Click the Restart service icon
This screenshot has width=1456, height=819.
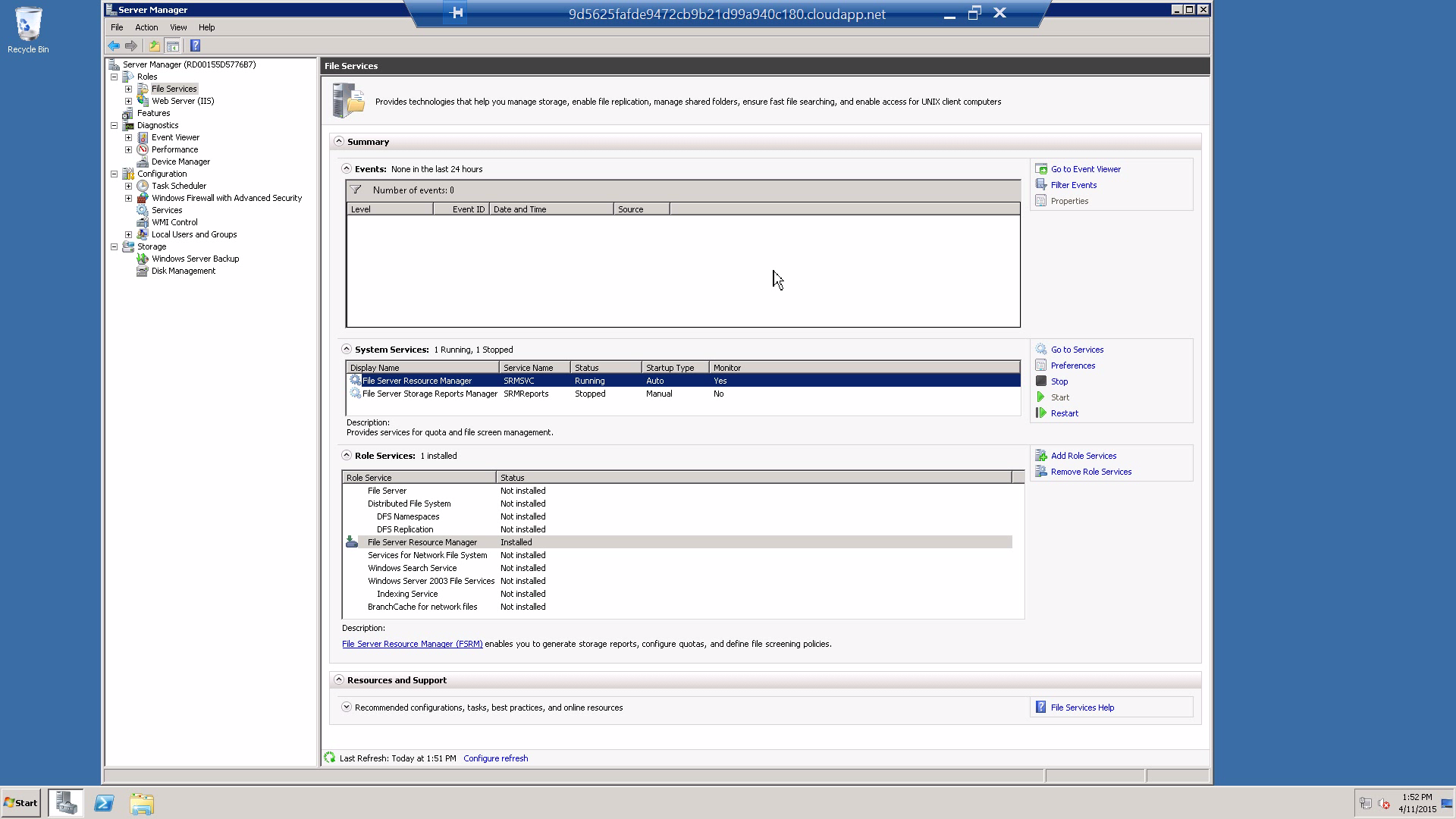click(x=1041, y=413)
